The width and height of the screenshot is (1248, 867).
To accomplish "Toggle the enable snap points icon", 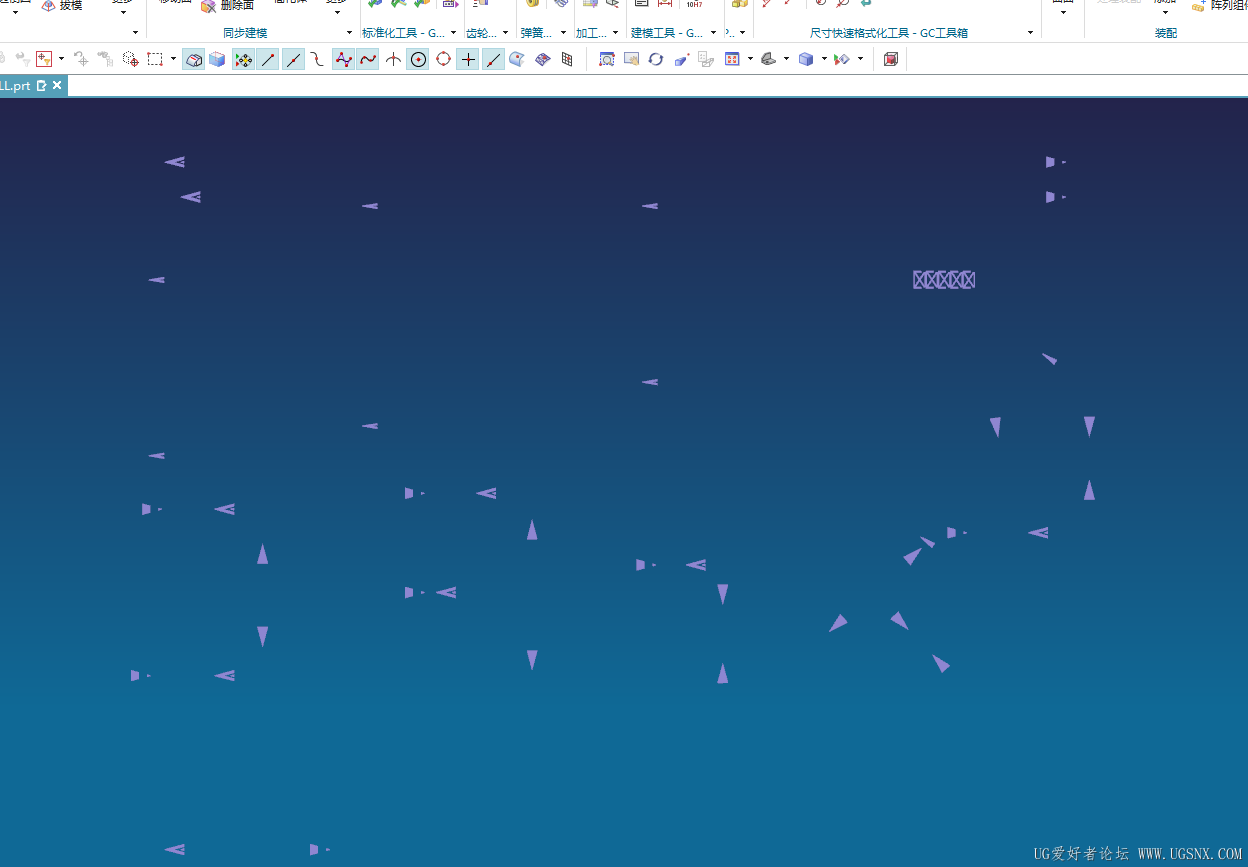I will [x=243, y=59].
